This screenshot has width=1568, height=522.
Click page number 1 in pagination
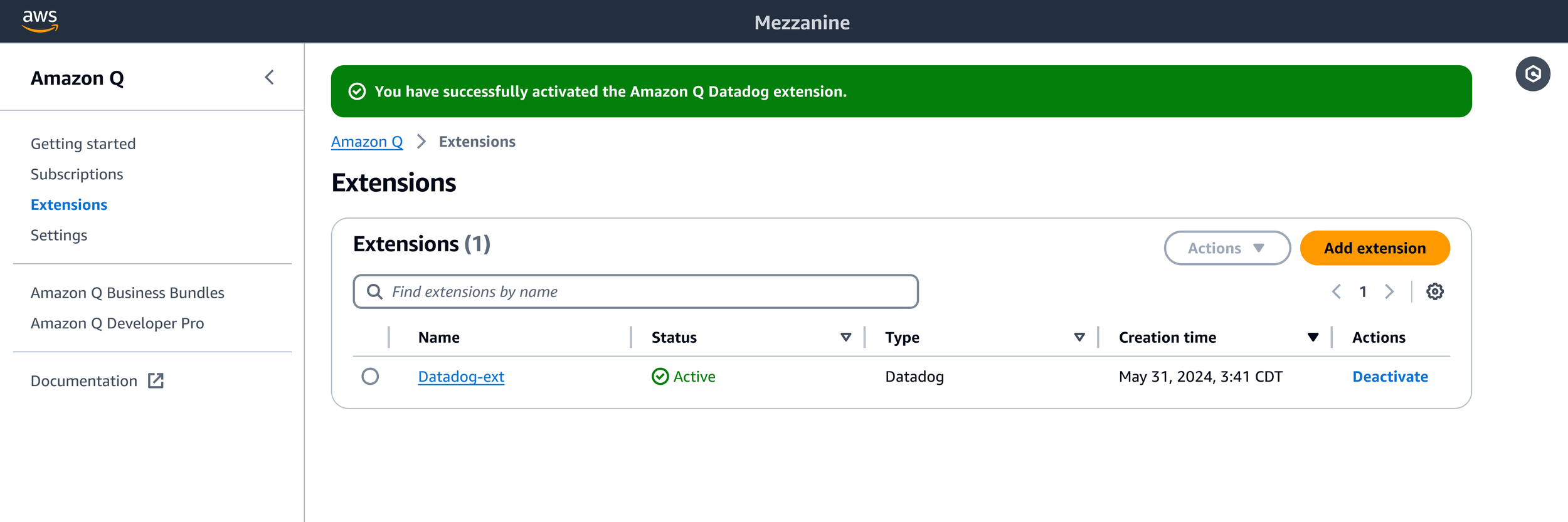coord(1363,291)
